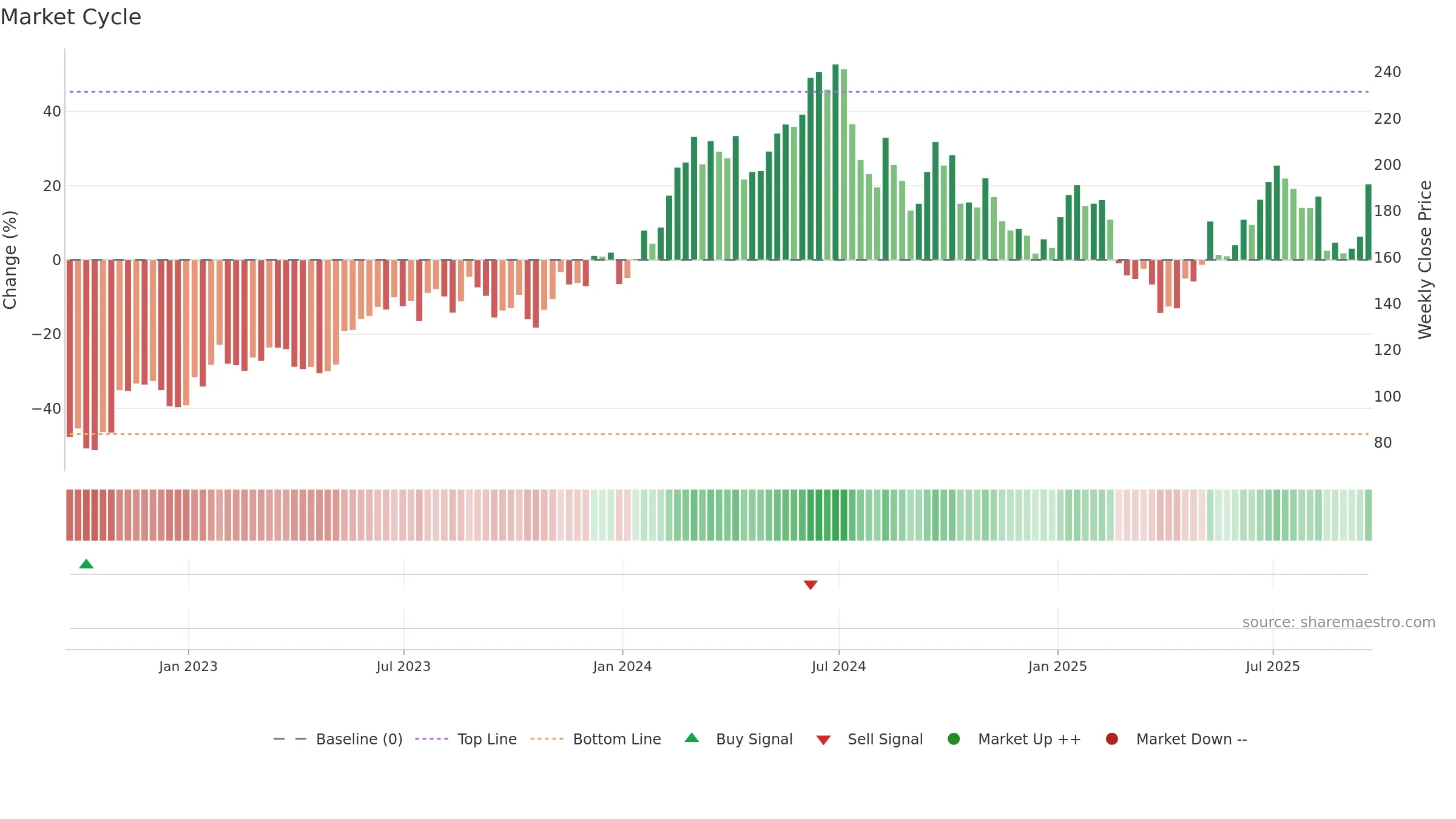Click the 120 price tick label
The height and width of the screenshot is (819, 1456).
(x=1387, y=350)
